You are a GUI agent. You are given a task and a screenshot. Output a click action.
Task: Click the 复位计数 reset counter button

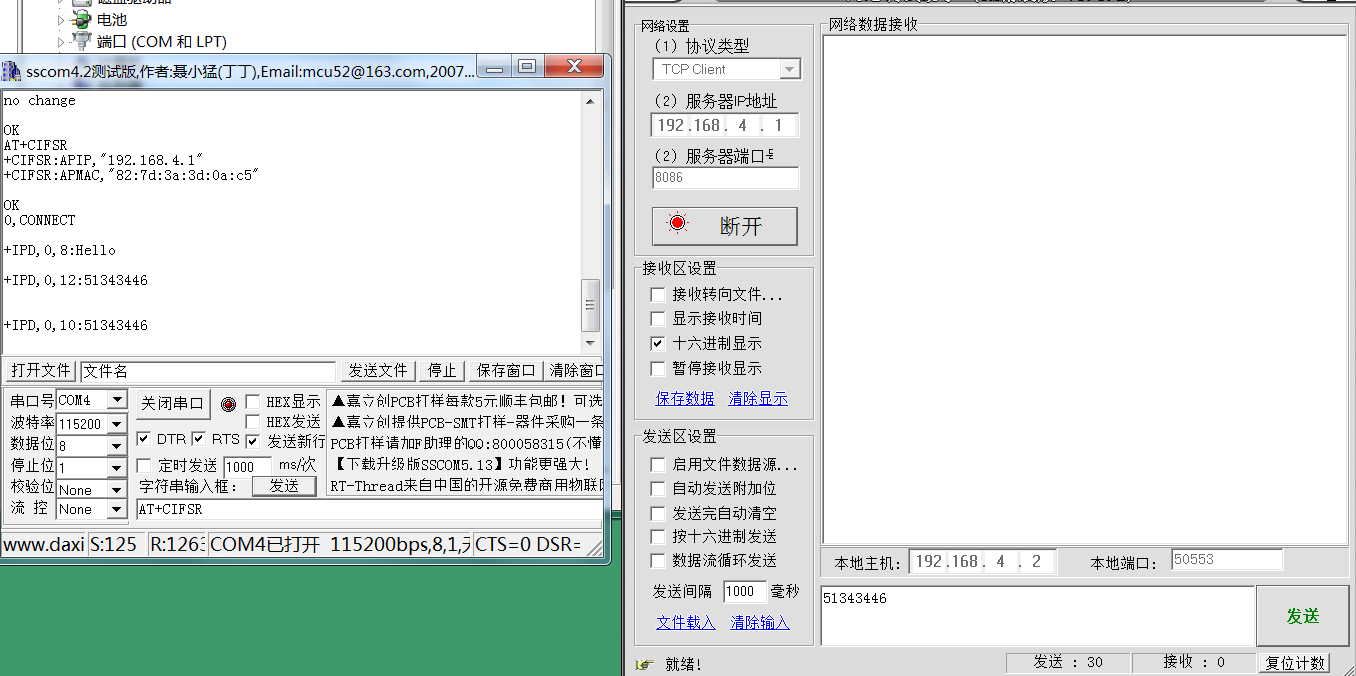[x=1295, y=663]
